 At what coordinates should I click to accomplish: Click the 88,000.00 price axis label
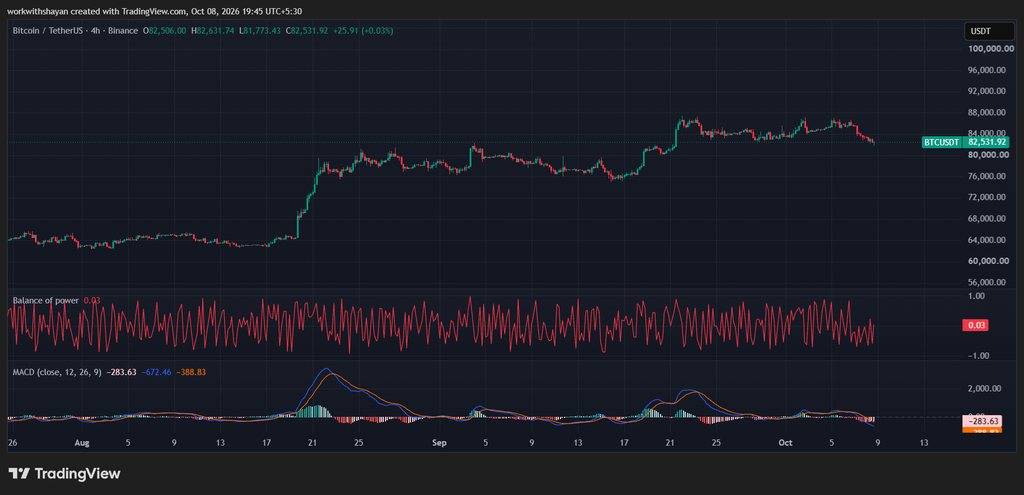[989, 112]
